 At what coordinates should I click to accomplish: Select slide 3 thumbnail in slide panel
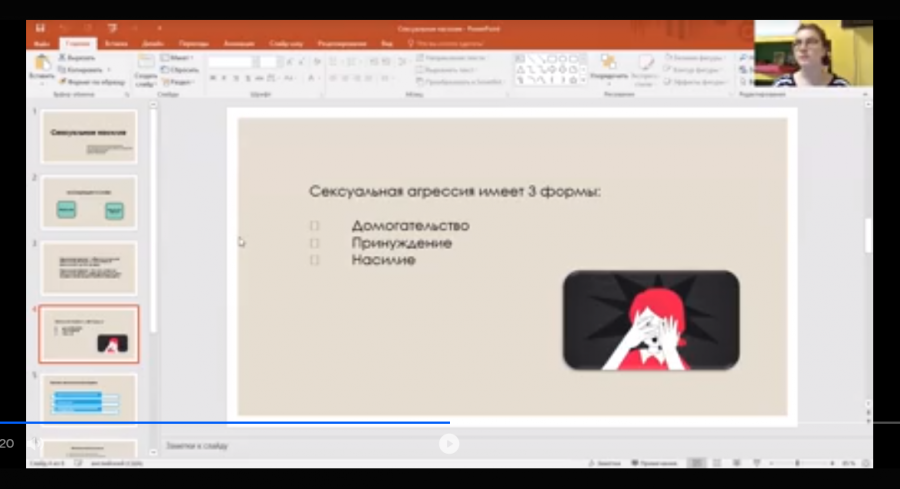[89, 268]
